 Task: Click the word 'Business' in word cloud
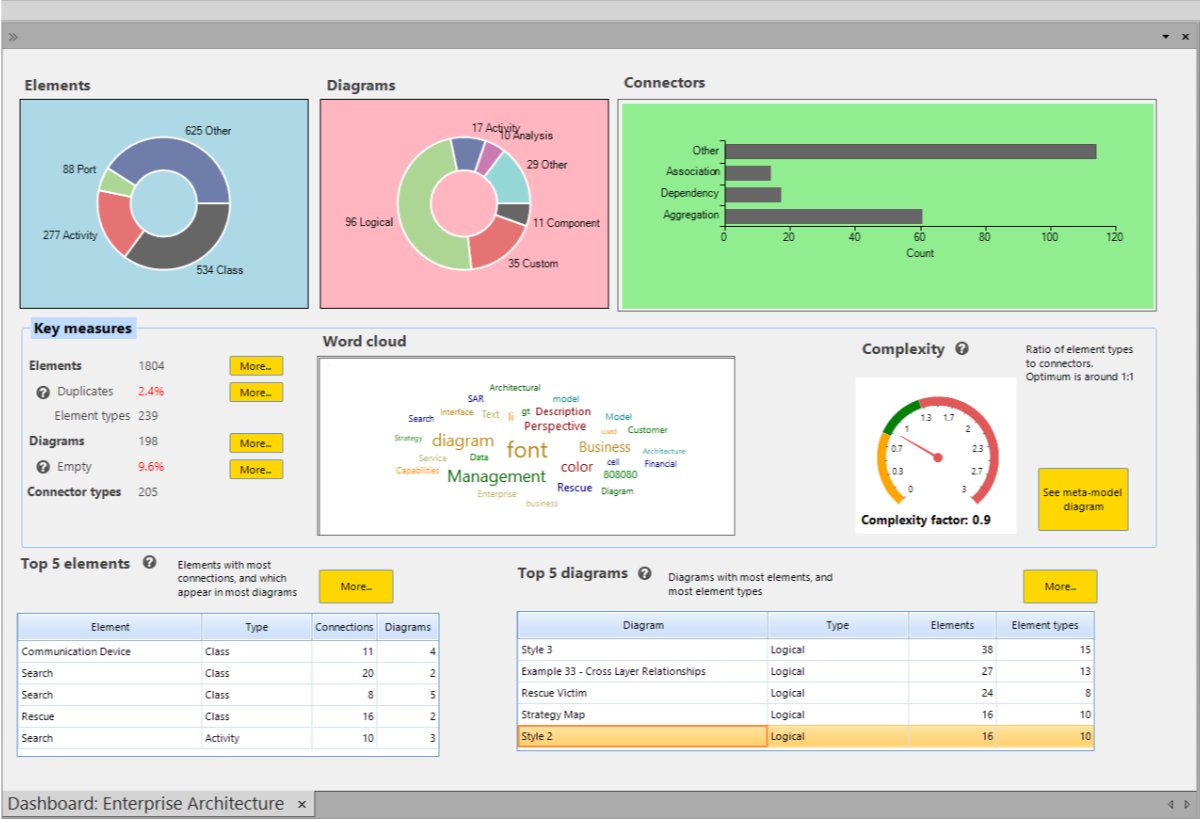coord(604,447)
